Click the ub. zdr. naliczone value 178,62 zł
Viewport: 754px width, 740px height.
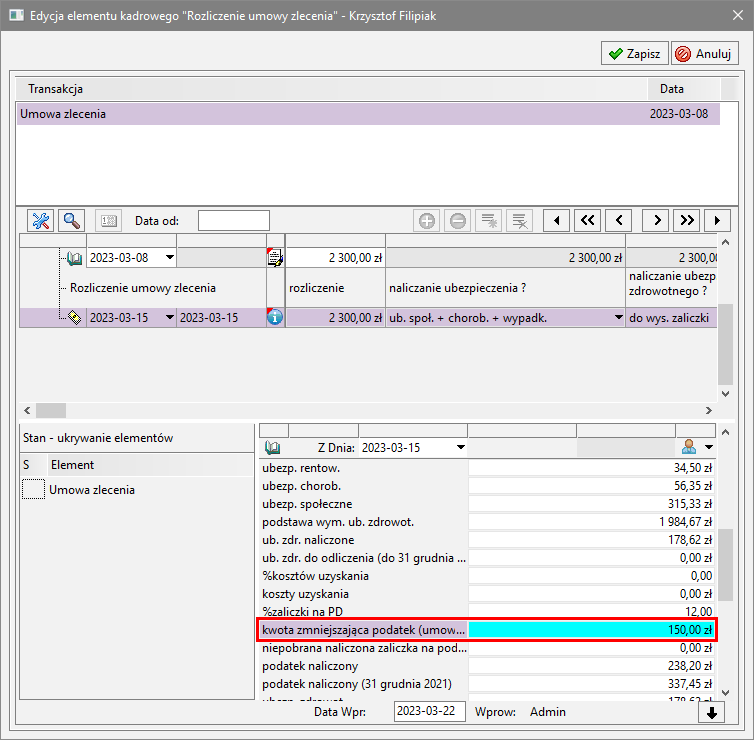coord(591,540)
